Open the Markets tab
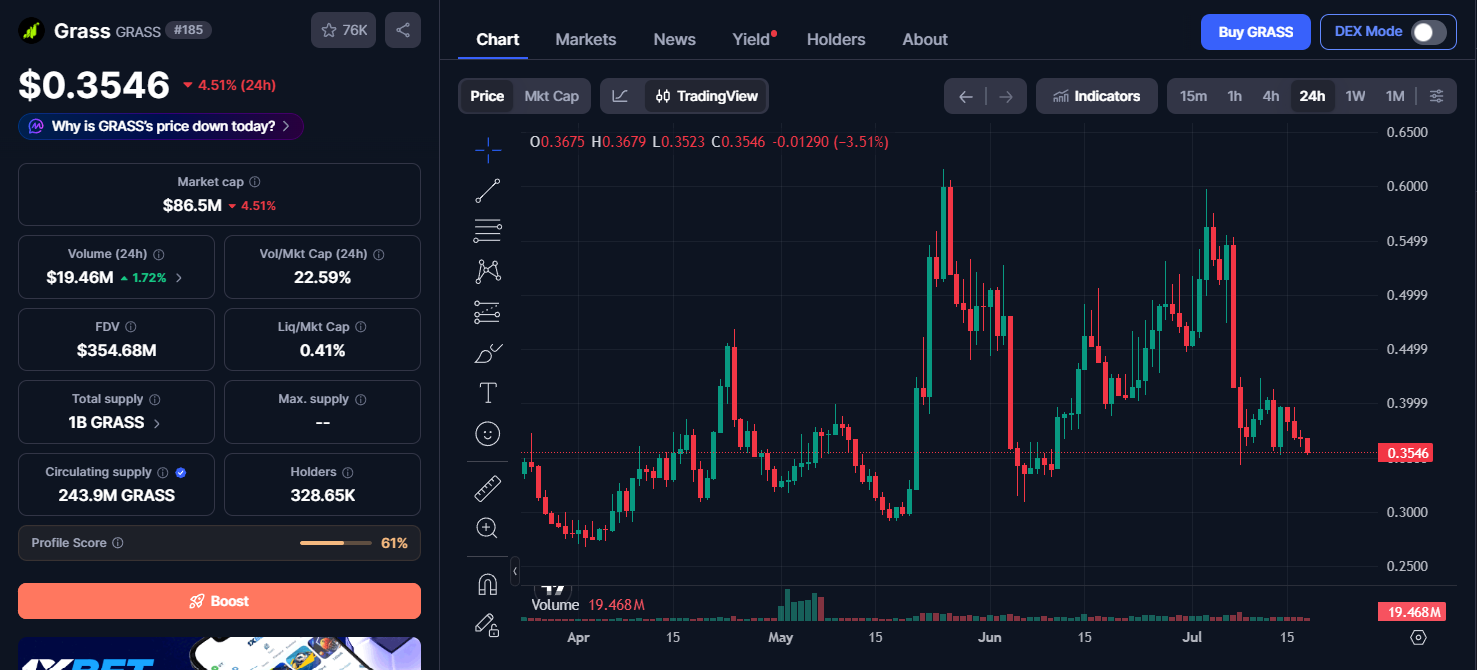This screenshot has width=1477, height=670. (x=586, y=39)
